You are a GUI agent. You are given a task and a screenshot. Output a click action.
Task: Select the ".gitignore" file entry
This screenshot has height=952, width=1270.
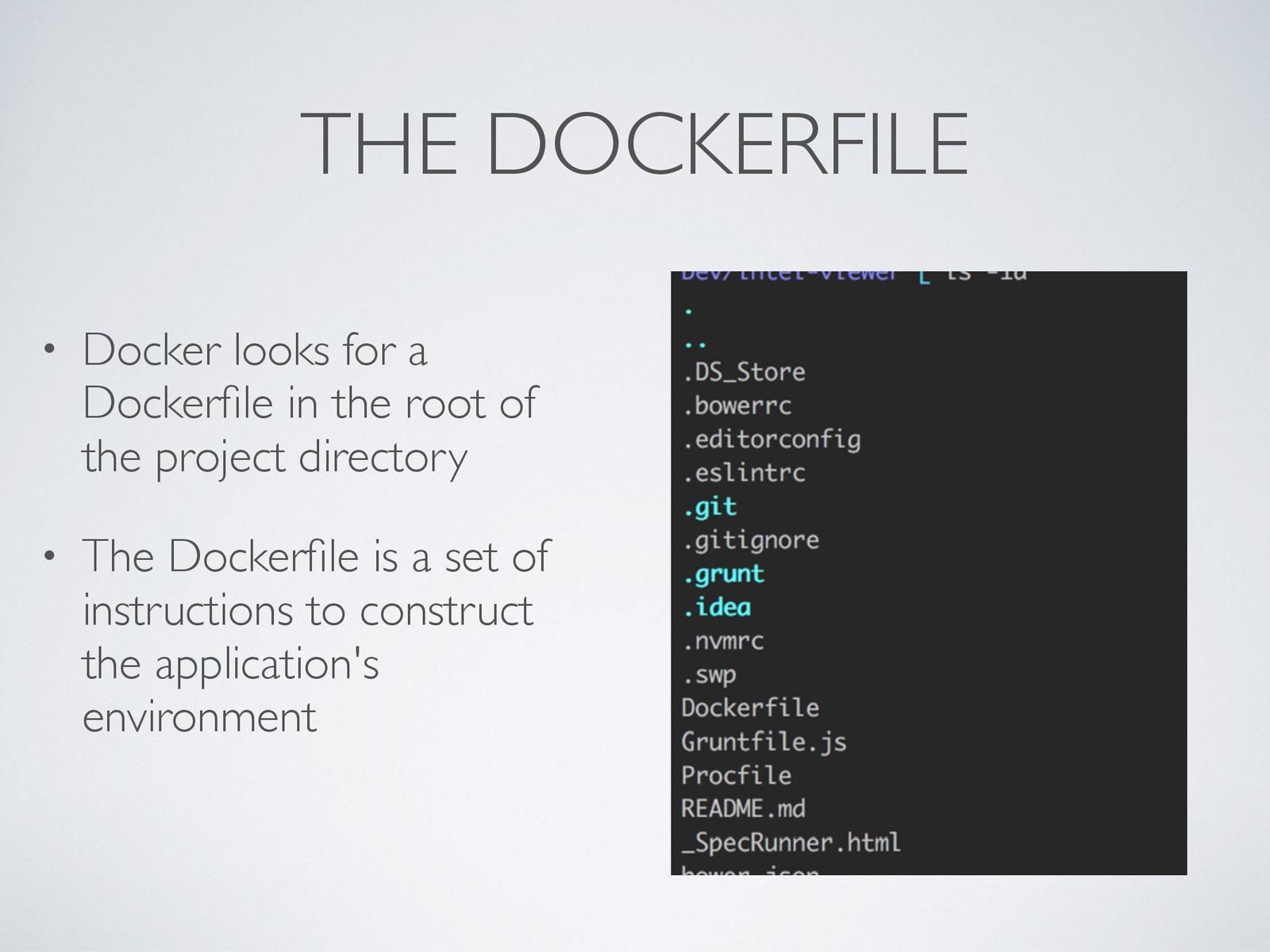coord(751,540)
